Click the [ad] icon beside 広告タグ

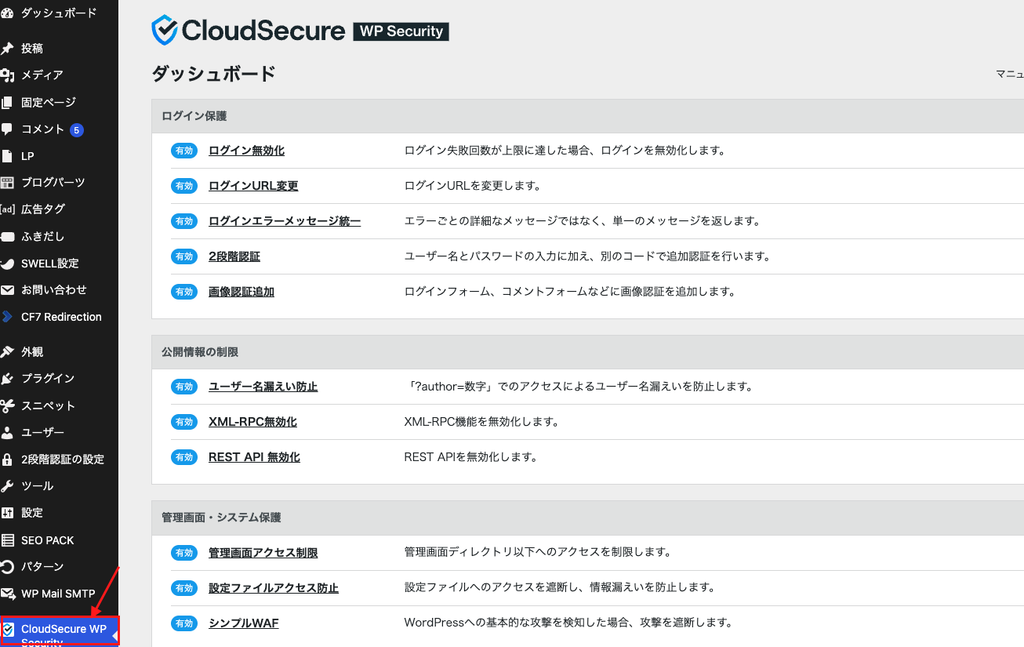click(7, 210)
